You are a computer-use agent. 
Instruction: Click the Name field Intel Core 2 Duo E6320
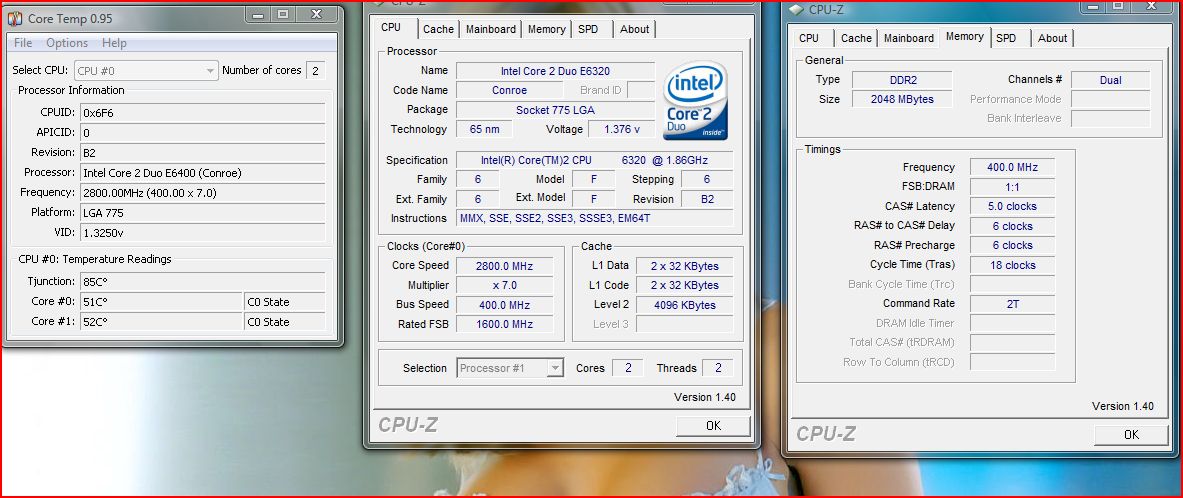(556, 71)
